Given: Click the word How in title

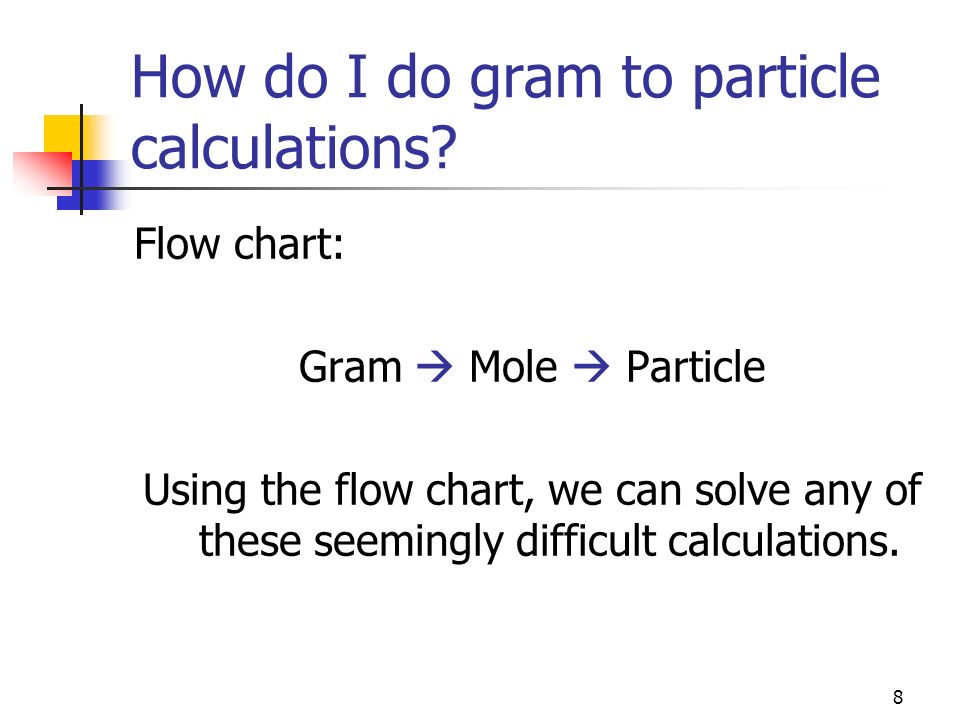Looking at the screenshot, I should pyautogui.click(x=189, y=77).
